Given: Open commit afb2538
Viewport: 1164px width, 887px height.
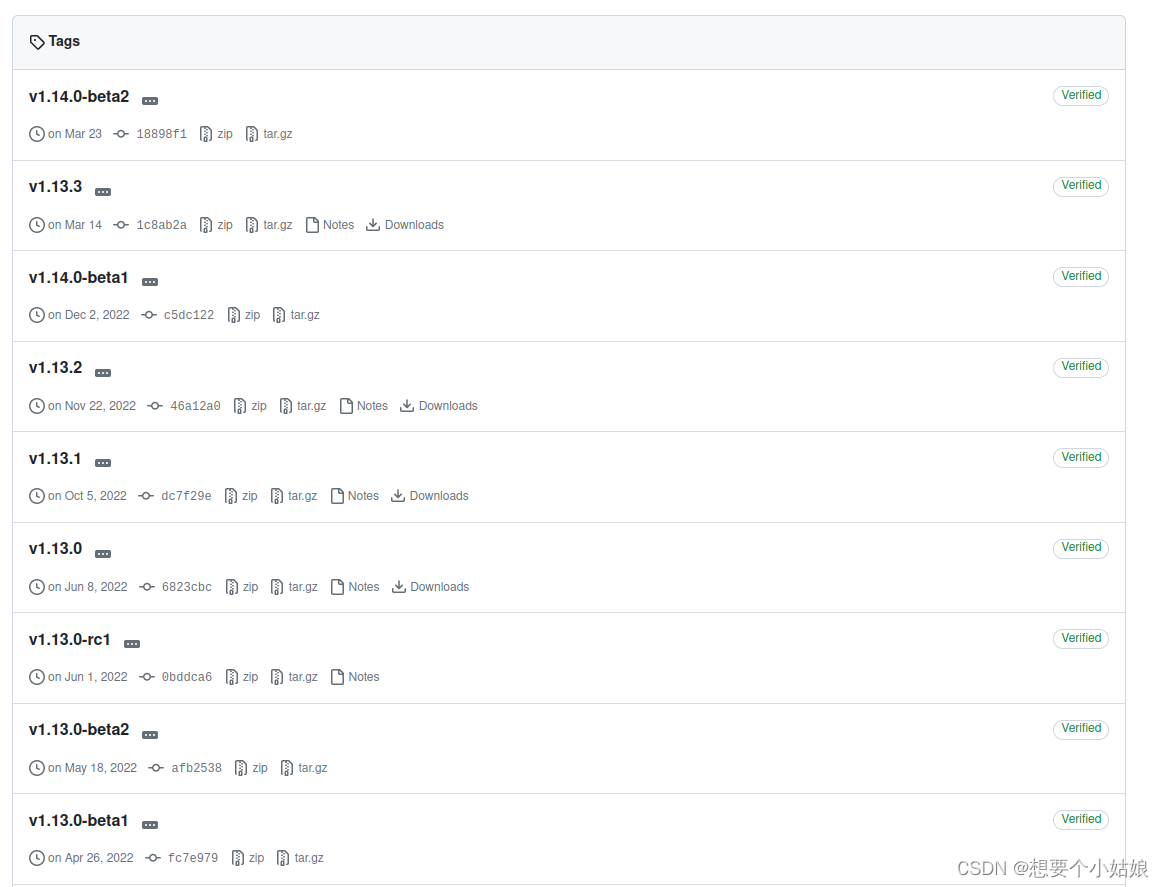Looking at the screenshot, I should pos(196,768).
